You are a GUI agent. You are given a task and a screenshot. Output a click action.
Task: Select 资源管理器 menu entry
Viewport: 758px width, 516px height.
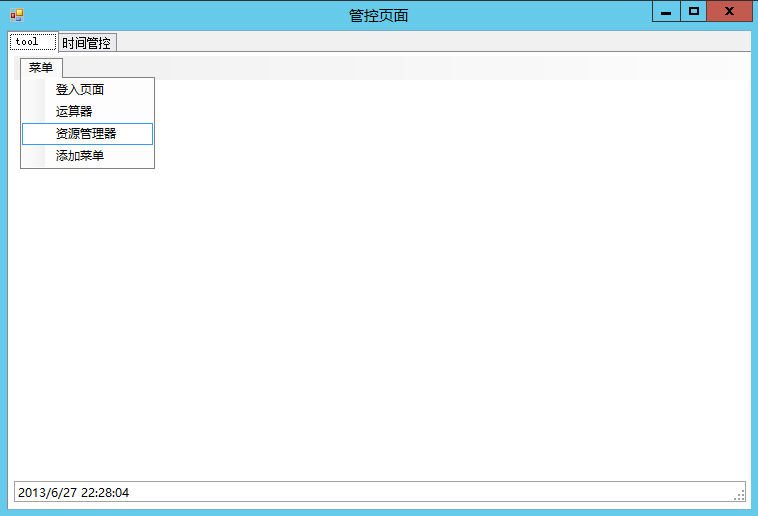[x=87, y=134]
